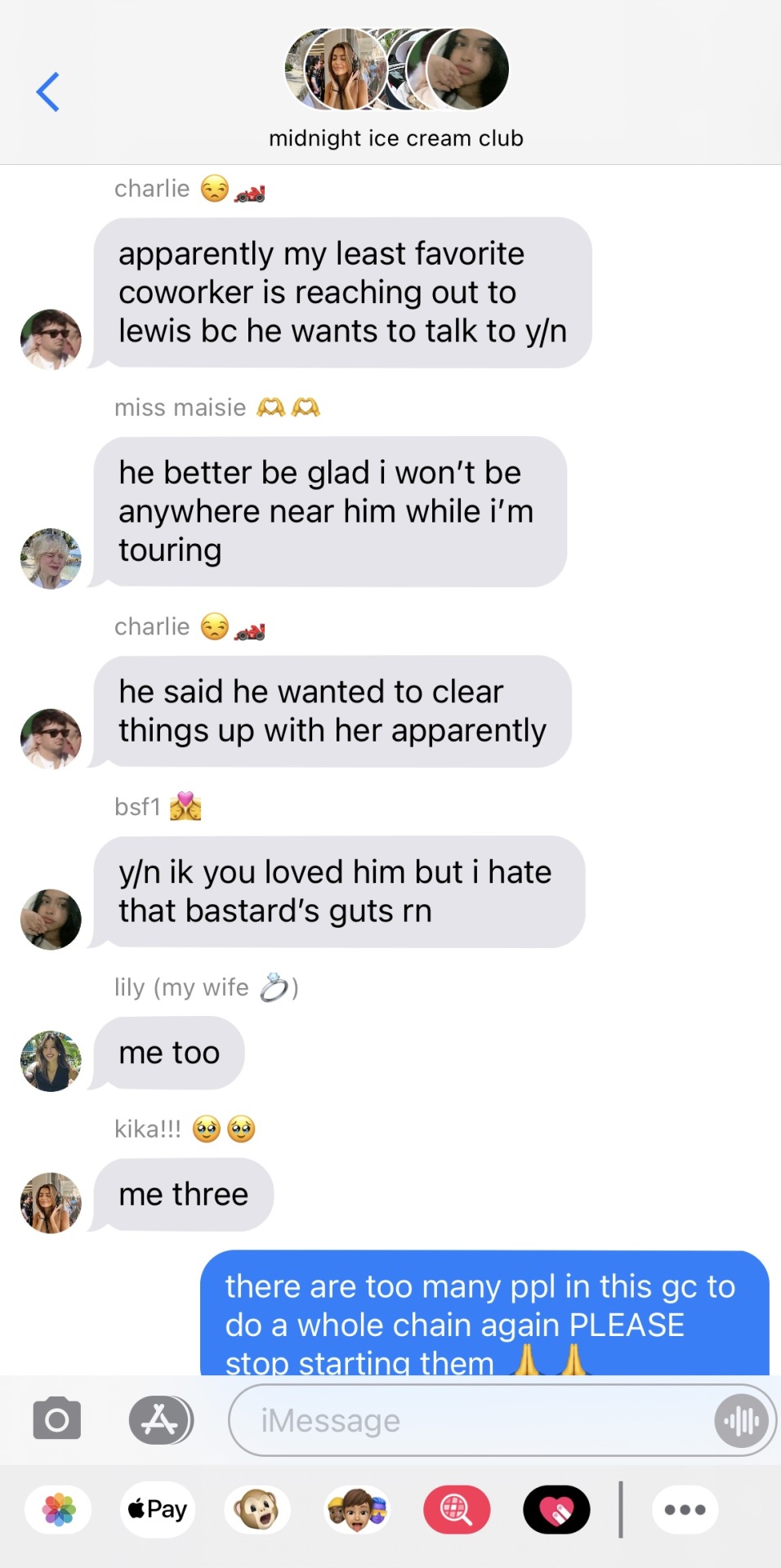Select the "me too" message from lily
This screenshot has width=781, height=1568.
(168, 1053)
